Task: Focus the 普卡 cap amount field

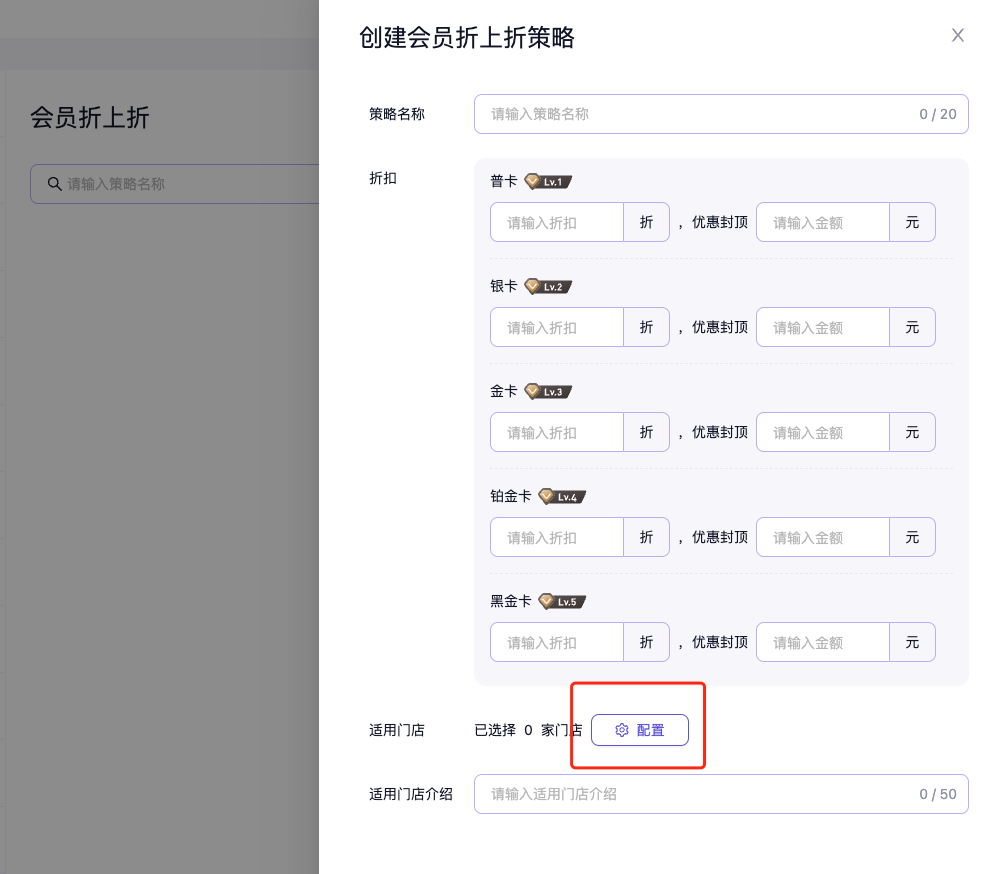Action: (x=822, y=222)
